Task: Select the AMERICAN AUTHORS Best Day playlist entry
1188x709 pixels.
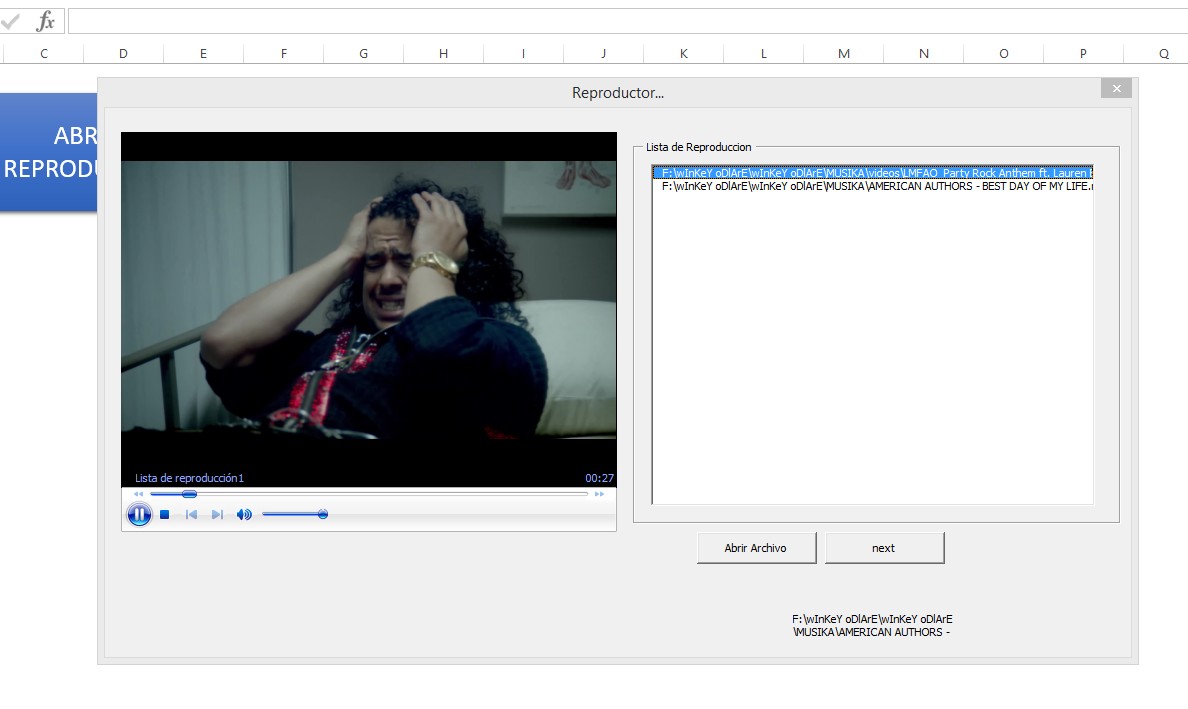Action: click(x=872, y=186)
